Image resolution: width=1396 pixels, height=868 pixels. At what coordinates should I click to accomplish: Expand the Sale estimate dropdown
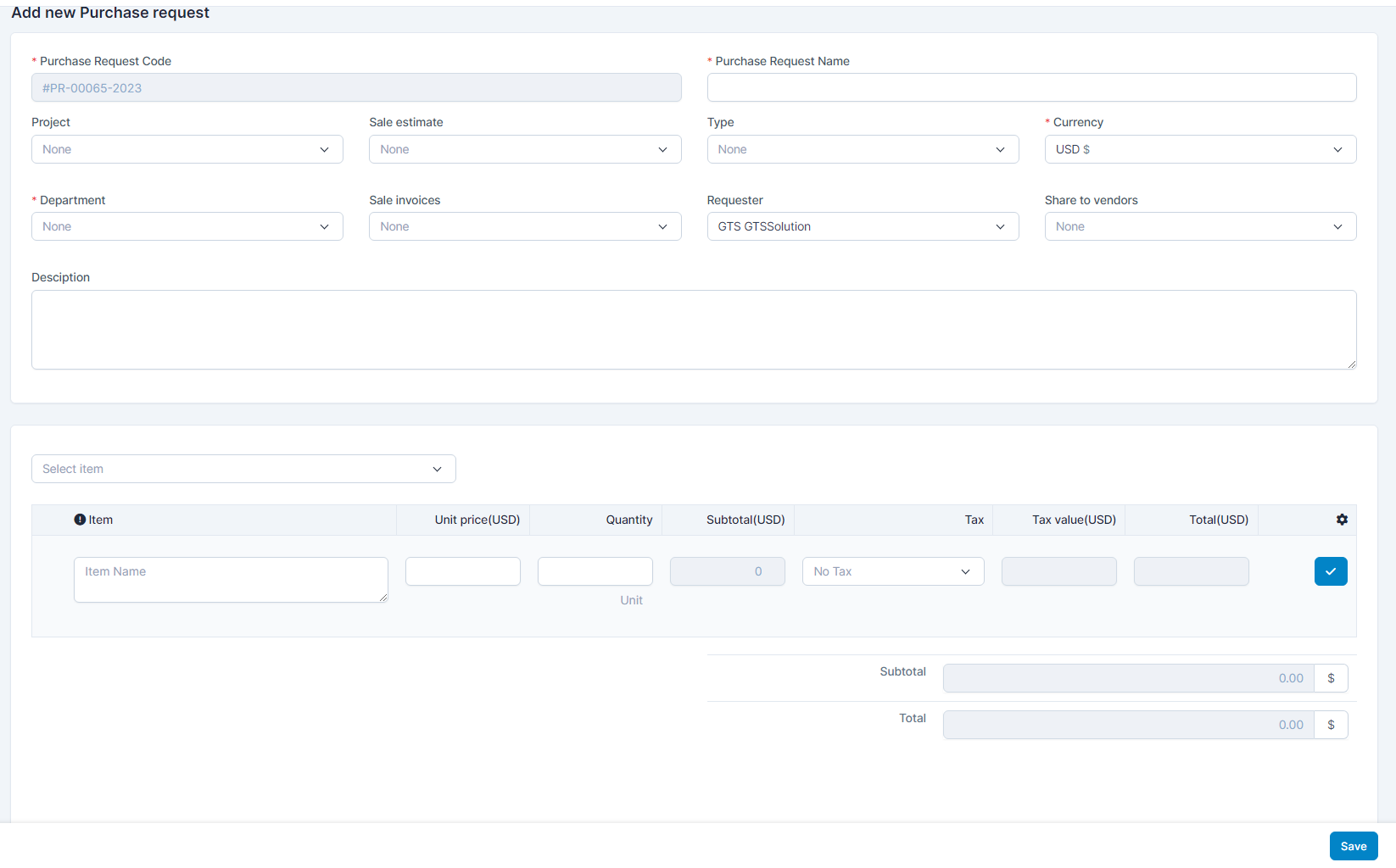(524, 149)
